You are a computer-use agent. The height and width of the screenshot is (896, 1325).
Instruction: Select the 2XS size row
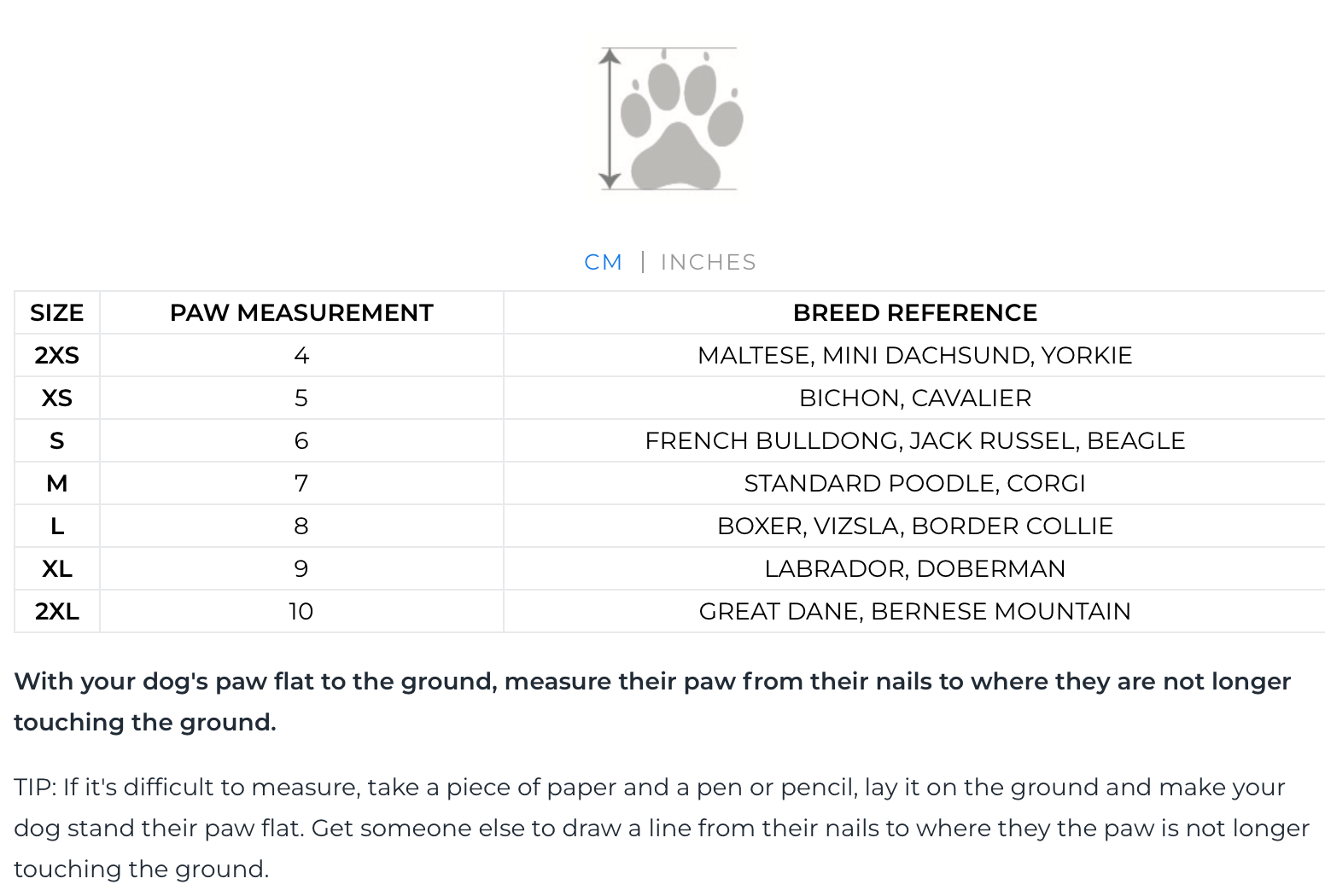pos(669,355)
